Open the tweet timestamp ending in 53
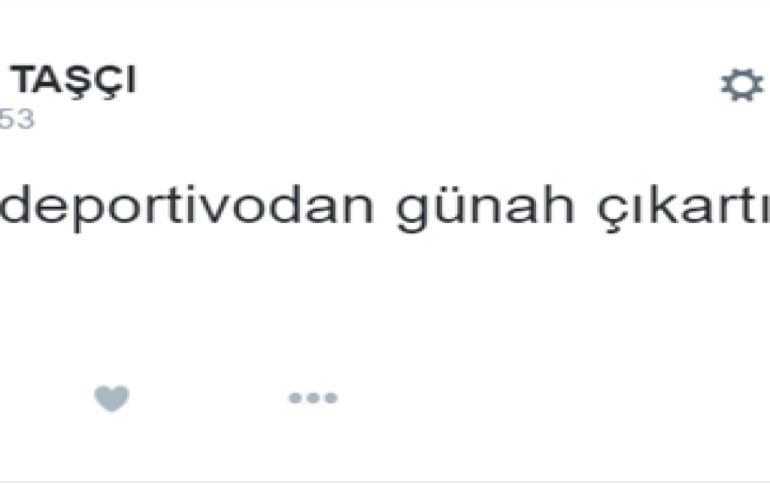770x485 pixels. coord(17,119)
